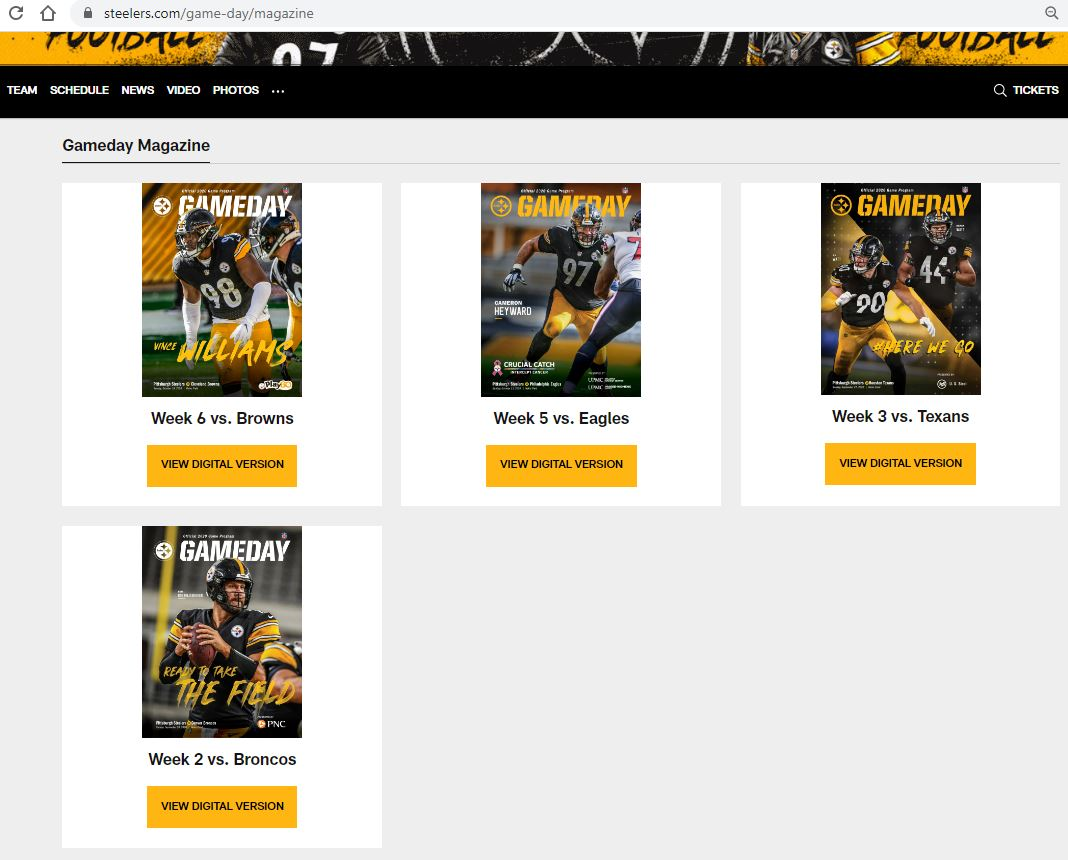
Task: Open the Cameron Heyward magazine cover
Action: (561, 290)
